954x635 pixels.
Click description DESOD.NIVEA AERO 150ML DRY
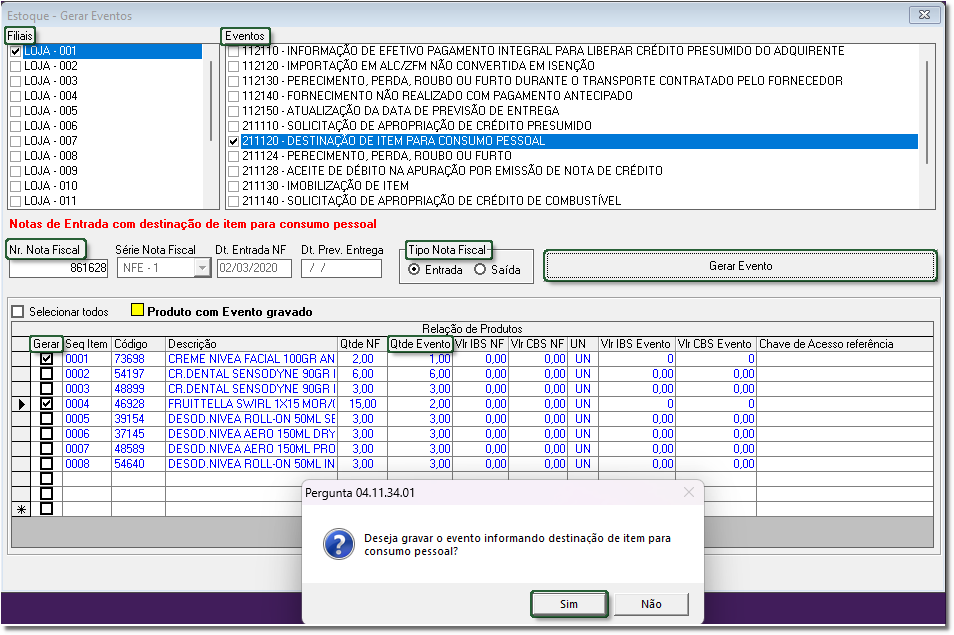[251, 434]
